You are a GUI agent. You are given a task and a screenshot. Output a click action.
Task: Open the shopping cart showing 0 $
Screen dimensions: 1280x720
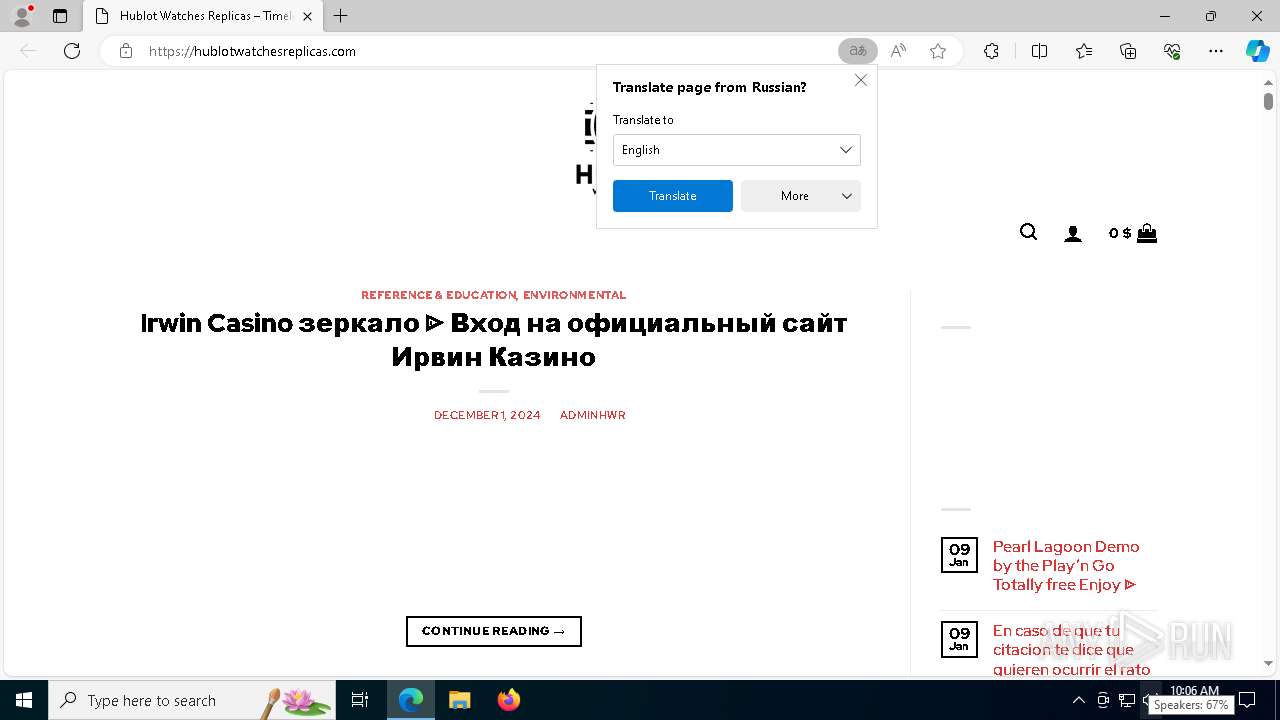[1133, 233]
